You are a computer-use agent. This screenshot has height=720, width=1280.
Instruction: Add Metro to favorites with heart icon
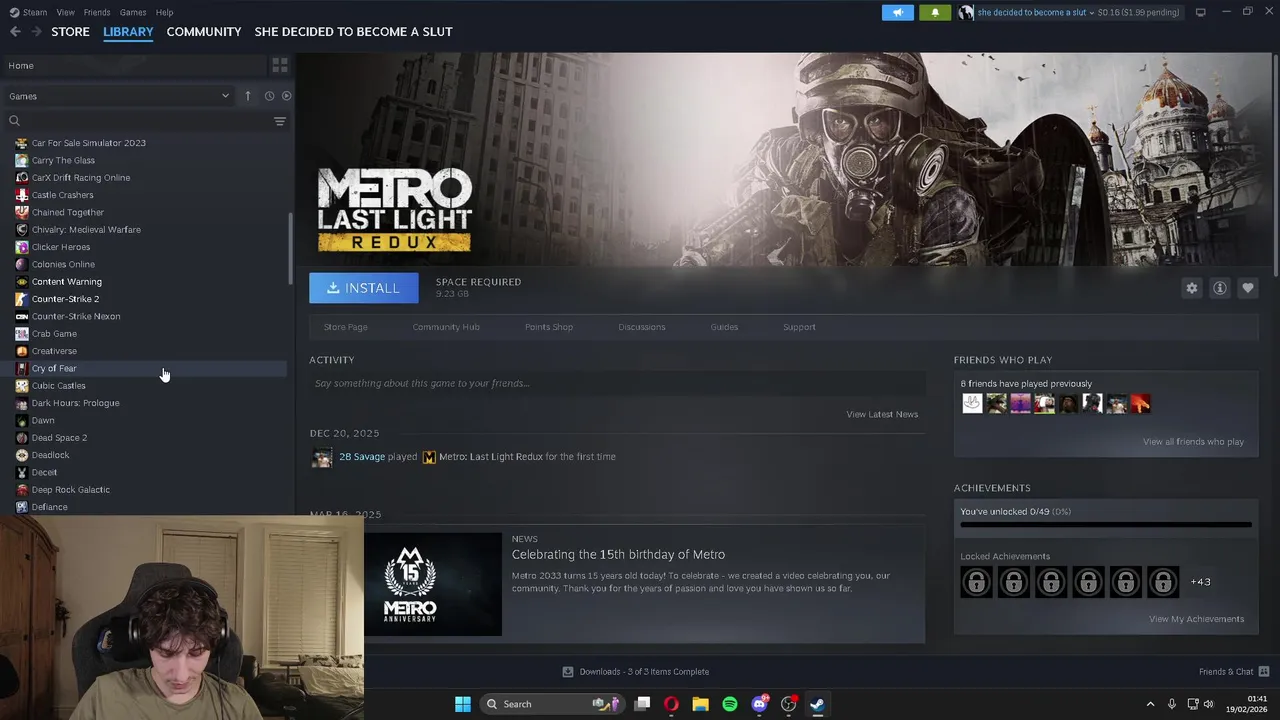(1248, 288)
